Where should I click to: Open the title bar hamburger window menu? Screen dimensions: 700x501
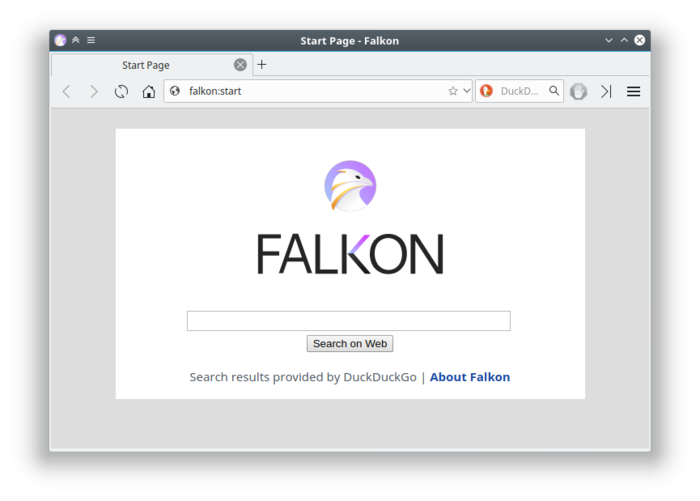91,40
